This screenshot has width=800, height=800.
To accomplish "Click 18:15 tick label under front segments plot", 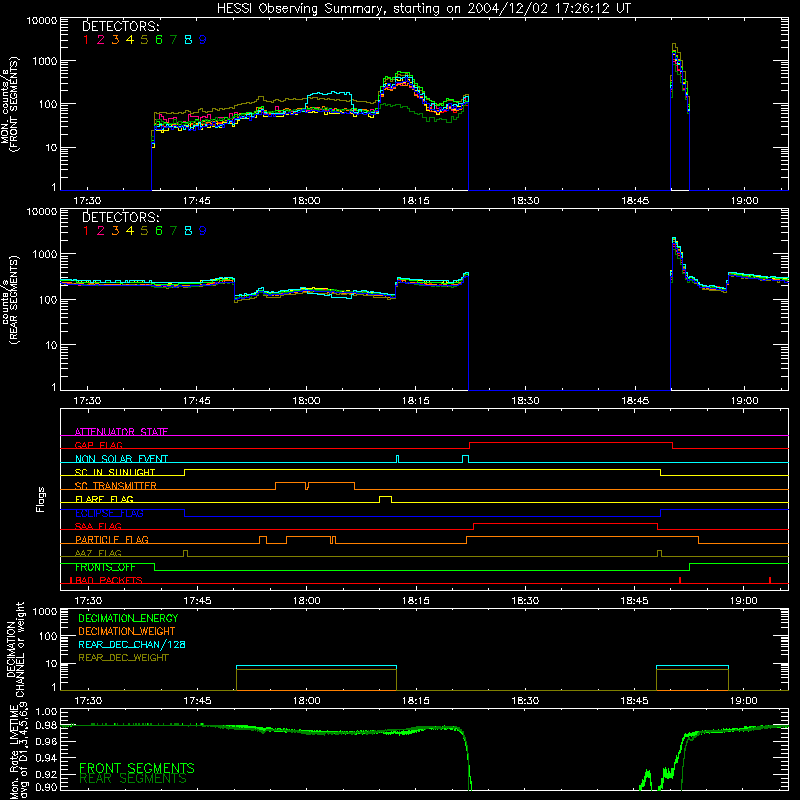I will click(x=415, y=201).
